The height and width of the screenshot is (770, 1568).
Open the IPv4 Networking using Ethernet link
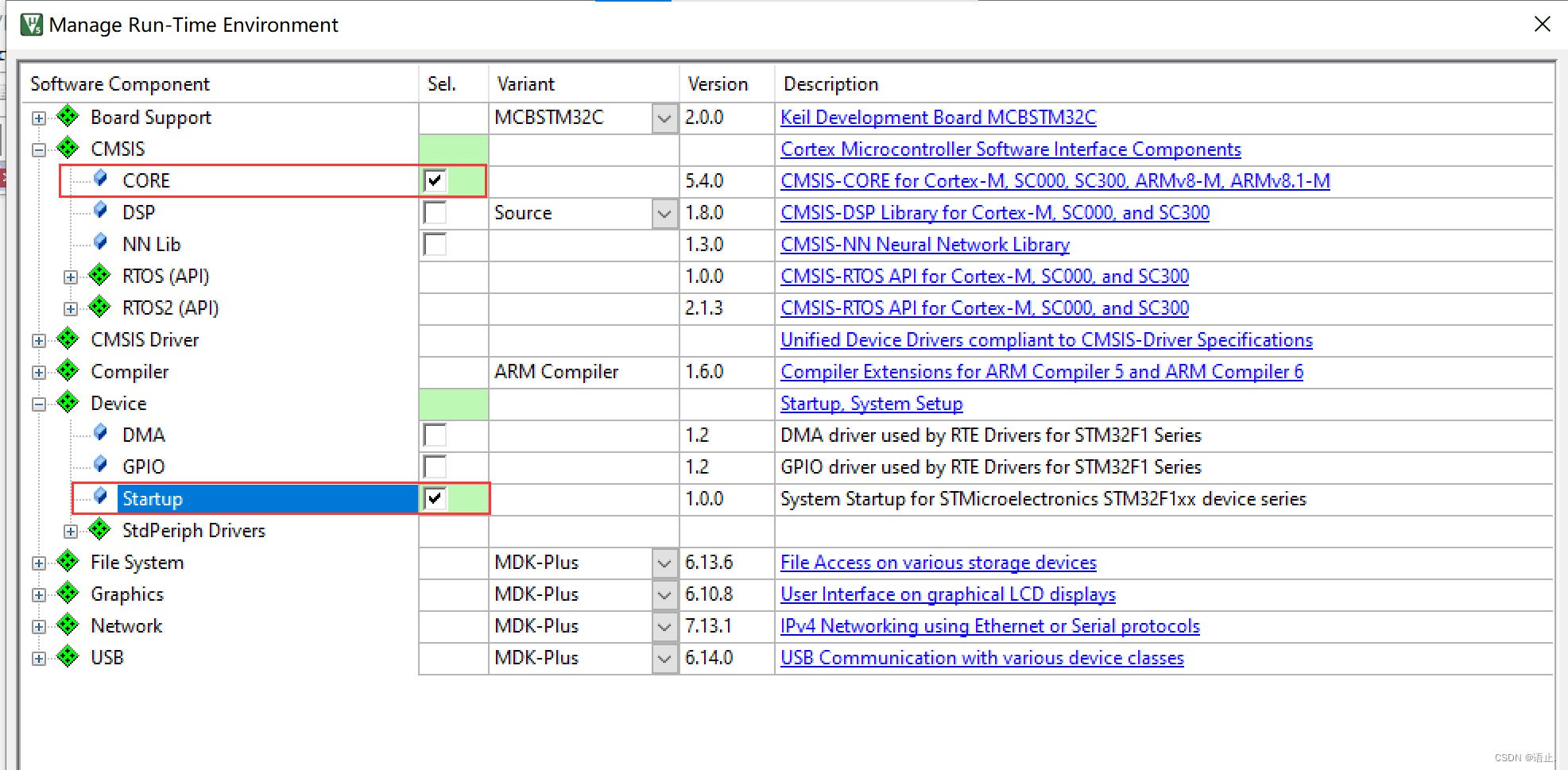[989, 626]
